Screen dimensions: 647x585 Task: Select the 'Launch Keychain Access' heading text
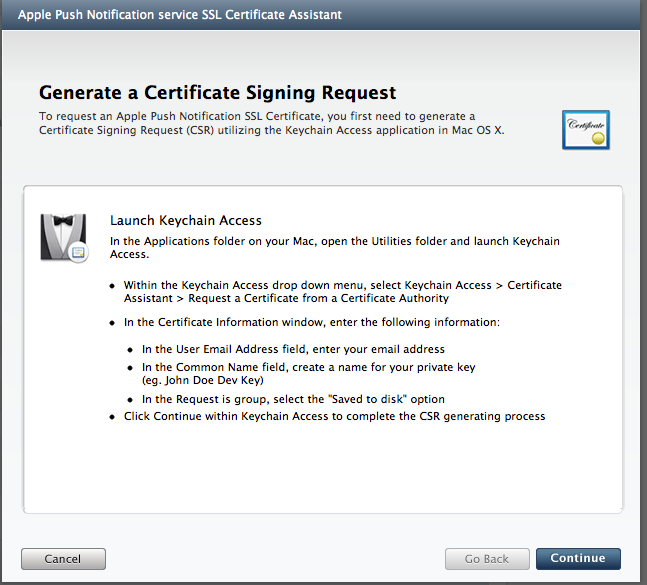[186, 220]
